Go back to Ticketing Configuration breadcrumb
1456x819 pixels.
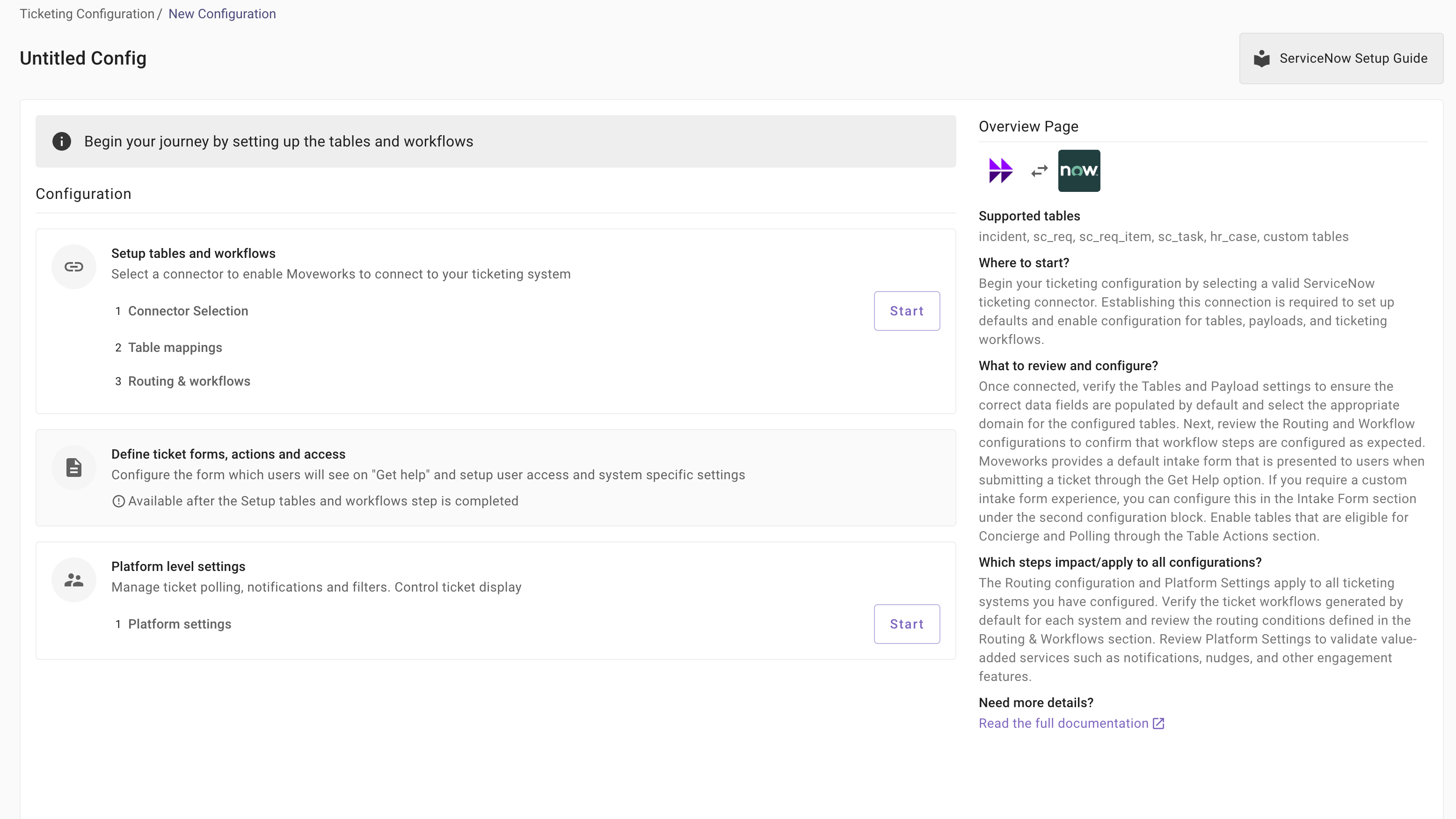87,14
